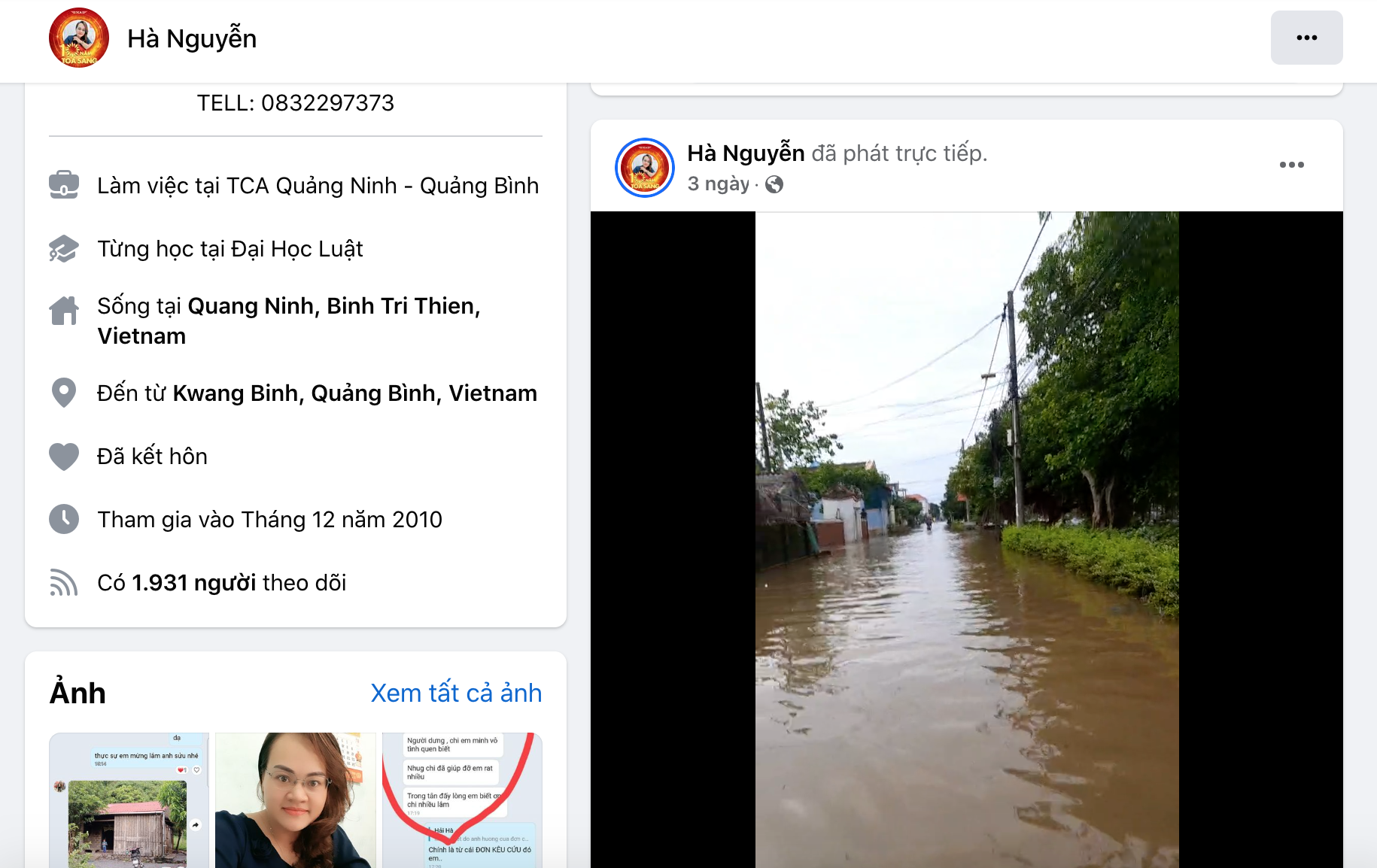The image size is (1377, 868).
Task: Open the woman with glasses portrait photo
Action: (x=295, y=800)
